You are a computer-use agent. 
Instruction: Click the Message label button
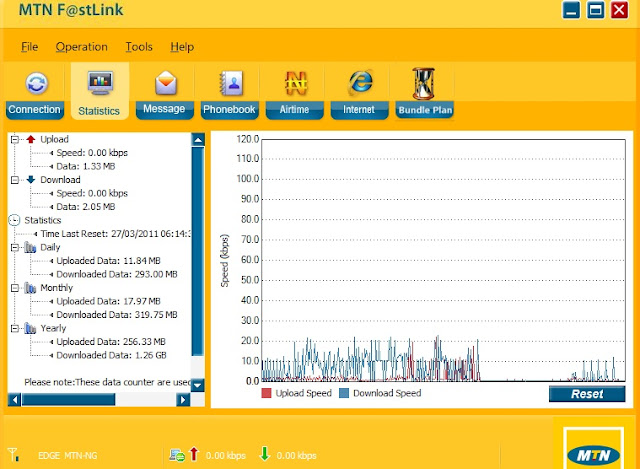pos(164,109)
